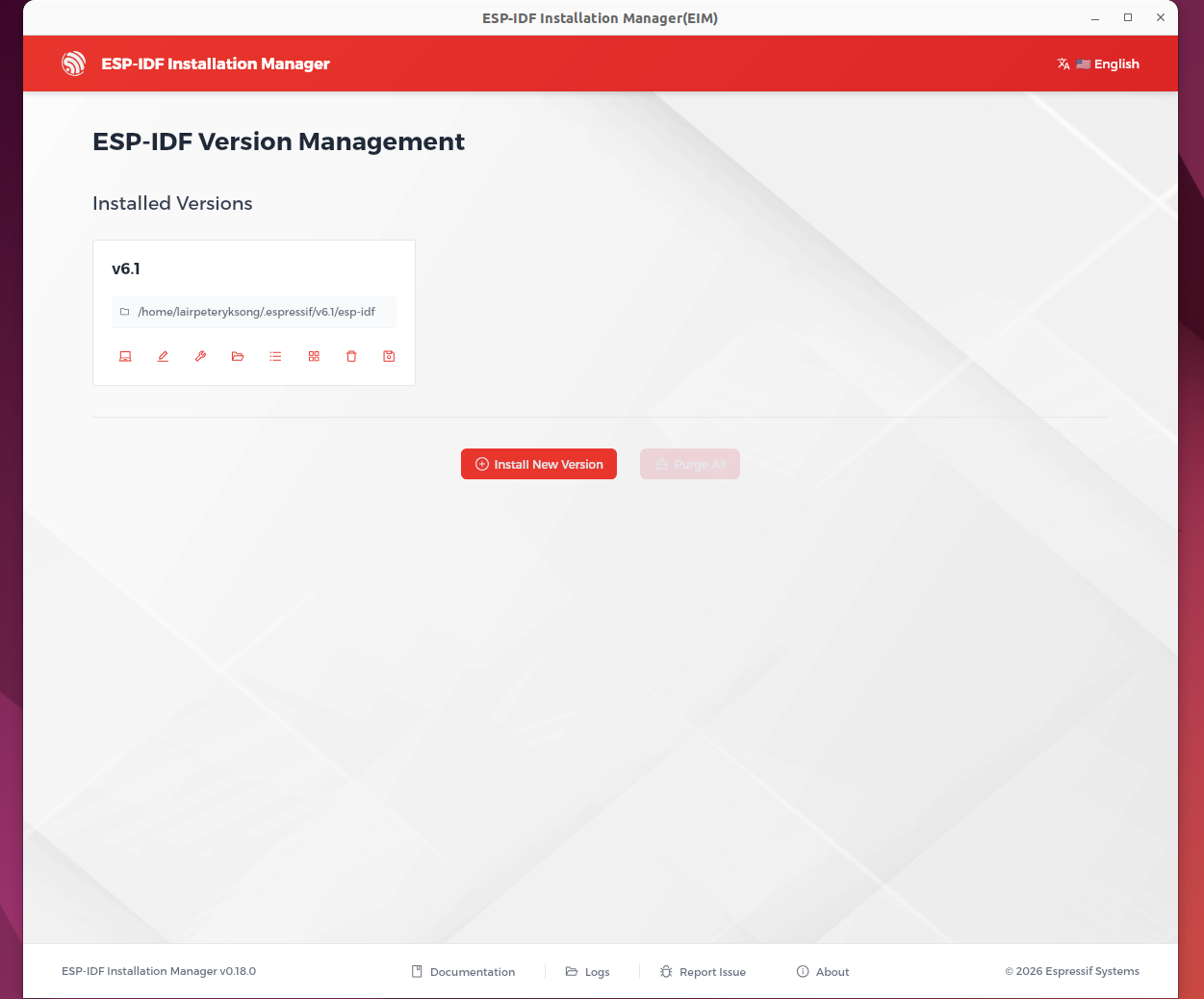Image resolution: width=1204 pixels, height=999 pixels.
Task: Maximize the EIM window
Action: [1128, 18]
